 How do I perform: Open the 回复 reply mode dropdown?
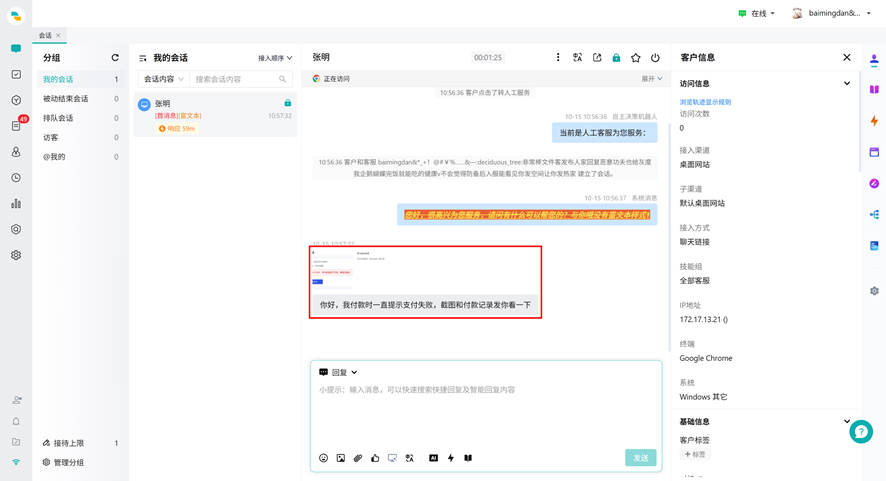338,372
